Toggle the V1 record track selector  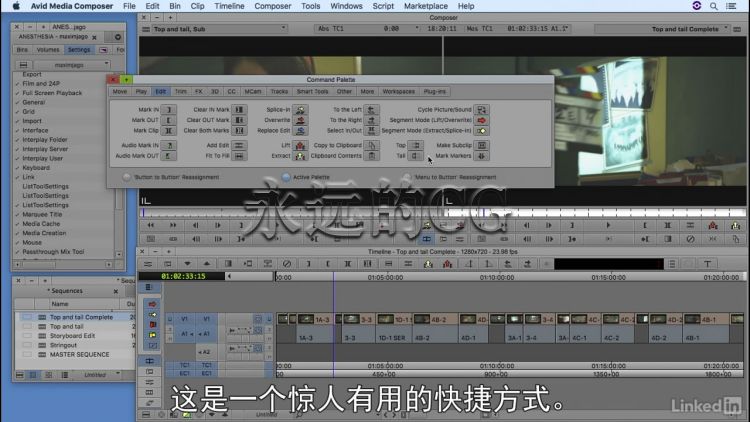(x=207, y=319)
